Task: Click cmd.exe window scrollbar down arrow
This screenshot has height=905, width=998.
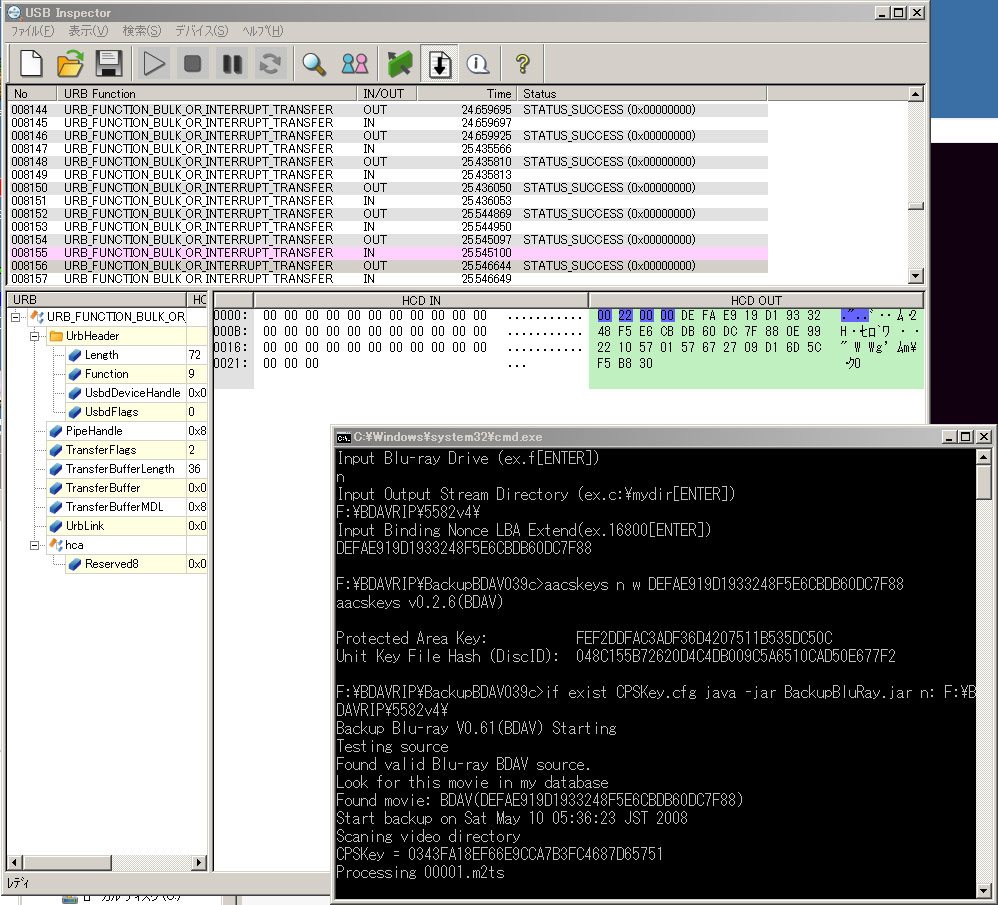Action: (x=983, y=890)
